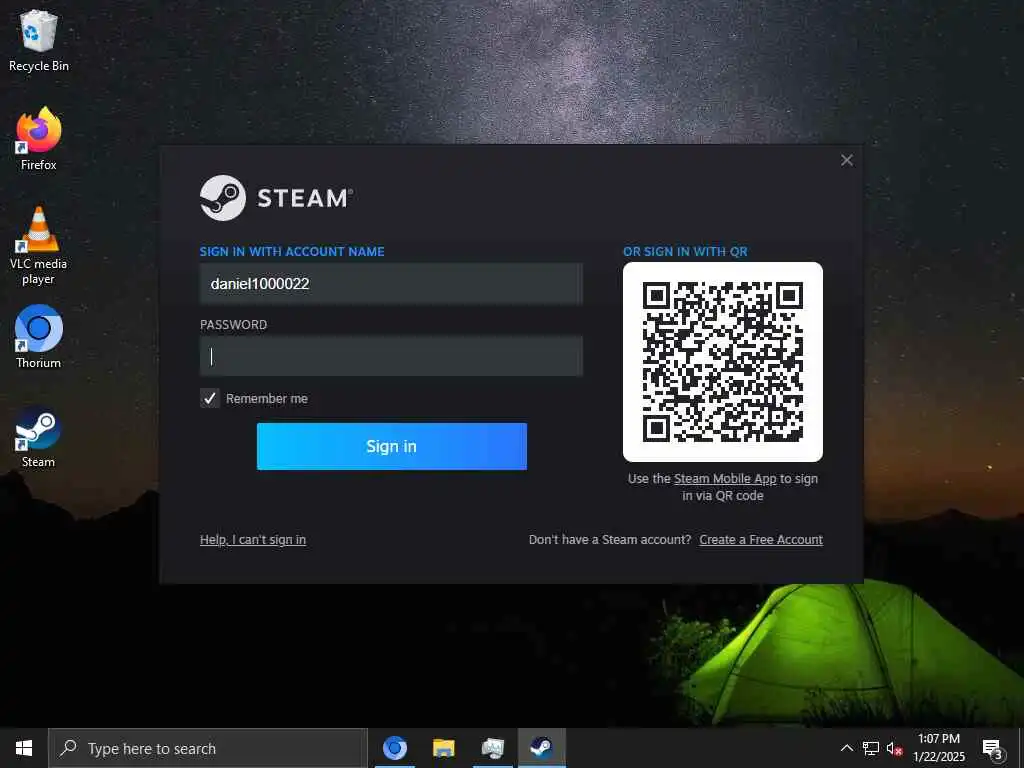The width and height of the screenshot is (1024, 768).
Task: Focus the account name input field
Action: (x=391, y=283)
